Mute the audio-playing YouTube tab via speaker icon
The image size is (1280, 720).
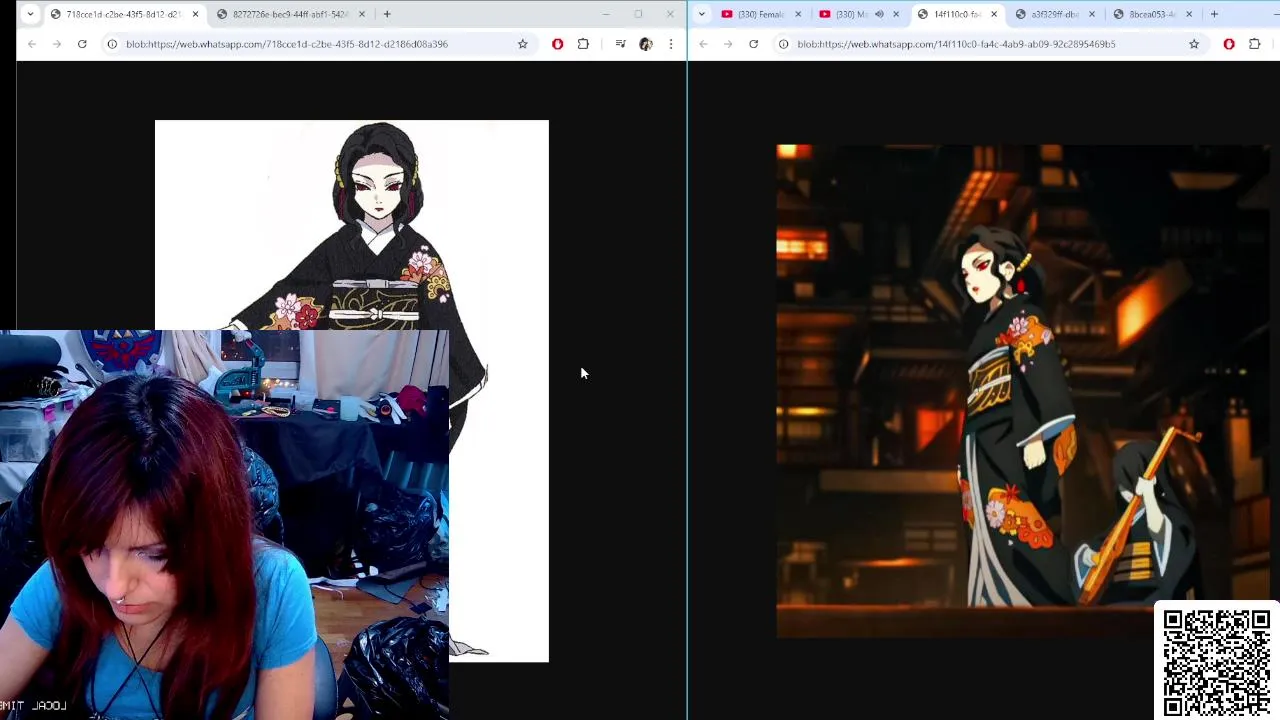879,14
